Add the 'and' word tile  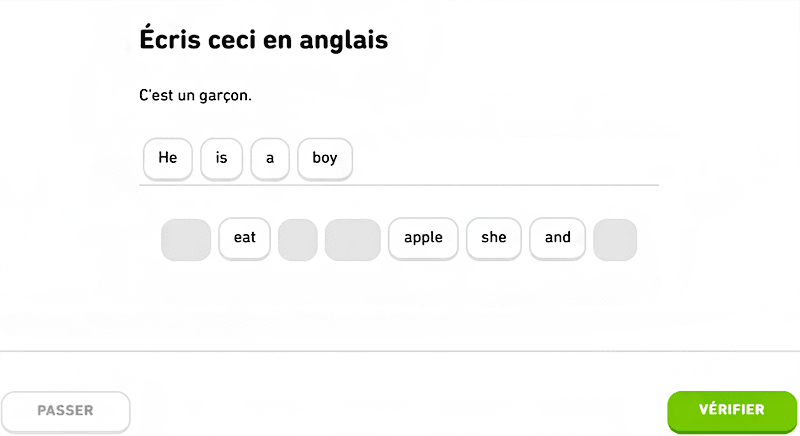tap(557, 238)
